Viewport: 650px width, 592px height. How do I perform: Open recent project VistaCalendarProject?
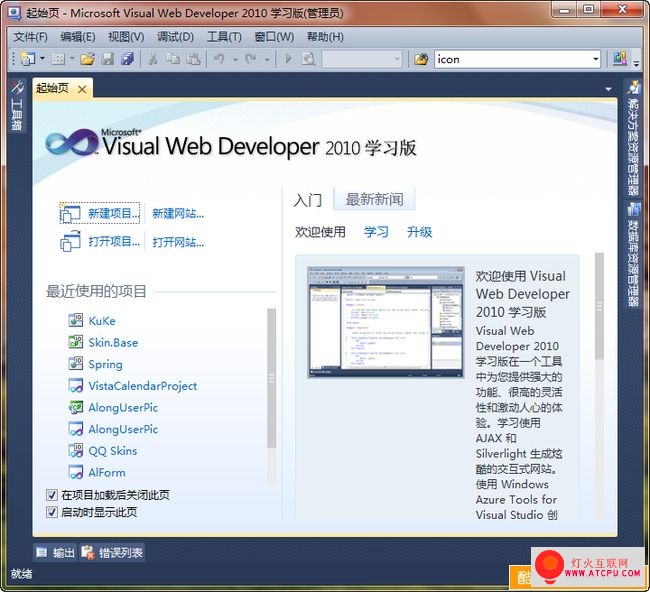[x=143, y=386]
